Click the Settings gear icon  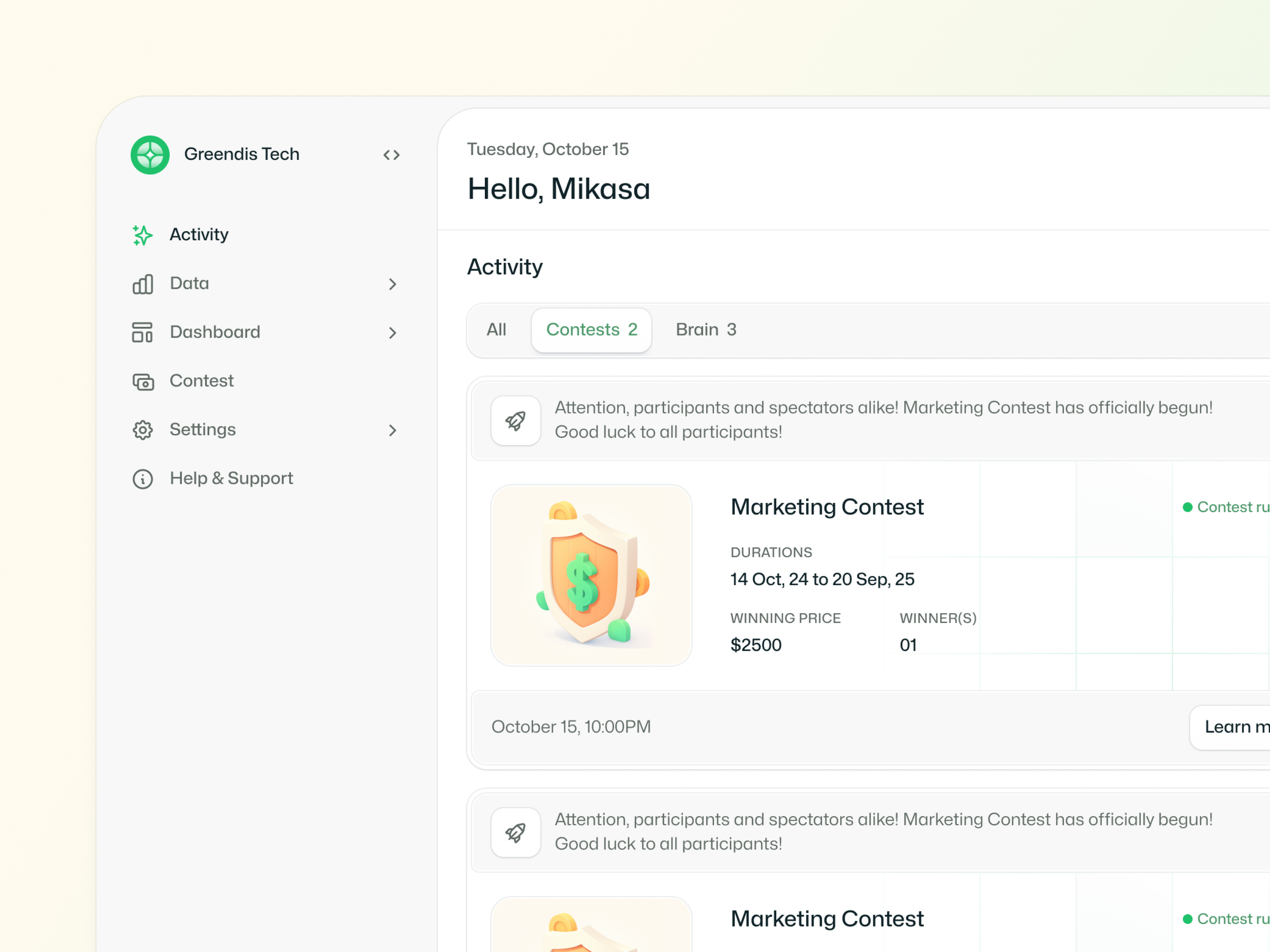click(143, 430)
